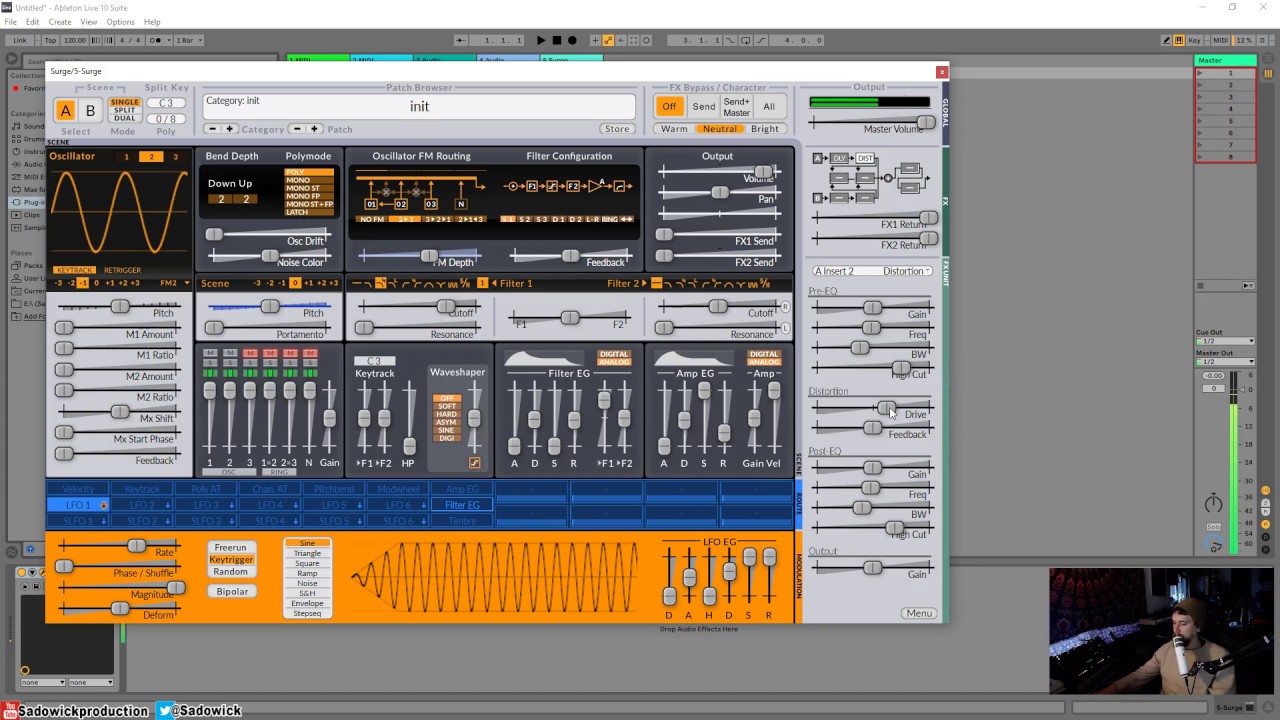Toggle the waveshaper curve icon below the type list
The image size is (1280, 720).
pyautogui.click(x=474, y=462)
